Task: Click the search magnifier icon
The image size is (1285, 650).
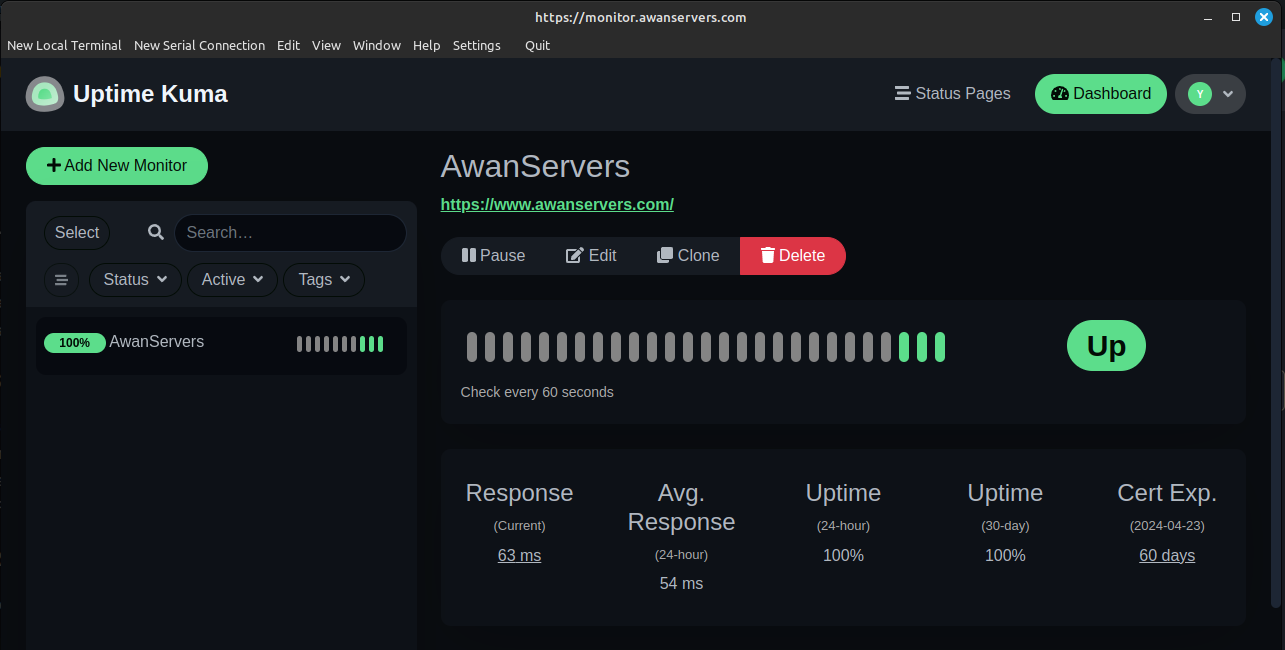Action: pyautogui.click(x=155, y=232)
